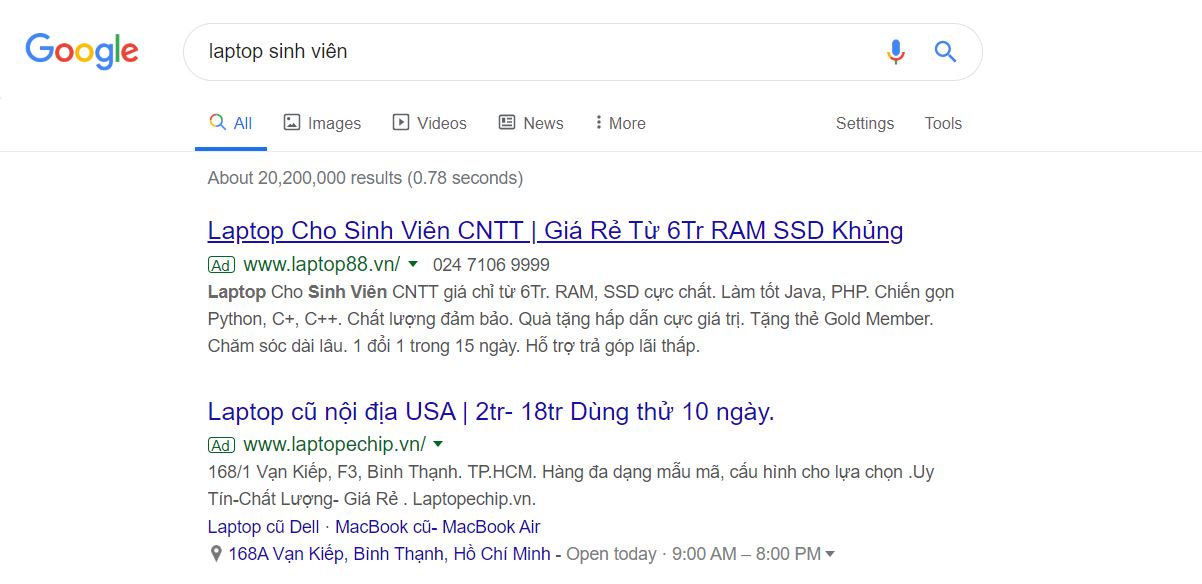Click the Videos tab play icon
Screen dimensions: 1202x584
point(401,122)
